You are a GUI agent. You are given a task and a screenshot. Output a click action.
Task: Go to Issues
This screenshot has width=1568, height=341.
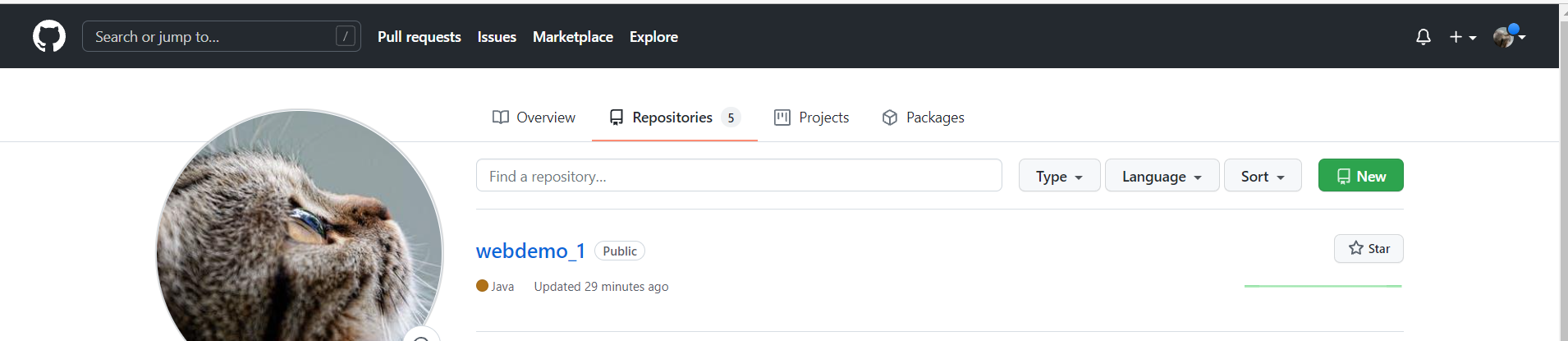pyautogui.click(x=497, y=37)
